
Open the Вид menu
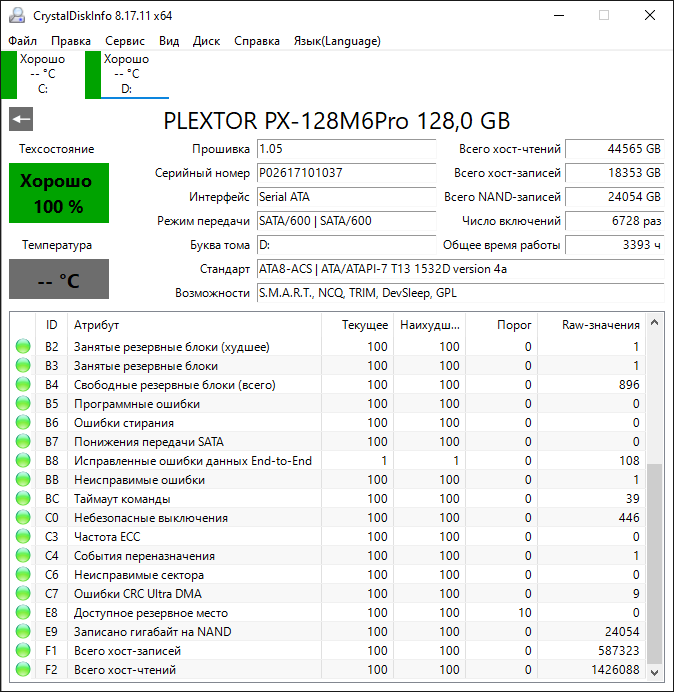coord(169,41)
